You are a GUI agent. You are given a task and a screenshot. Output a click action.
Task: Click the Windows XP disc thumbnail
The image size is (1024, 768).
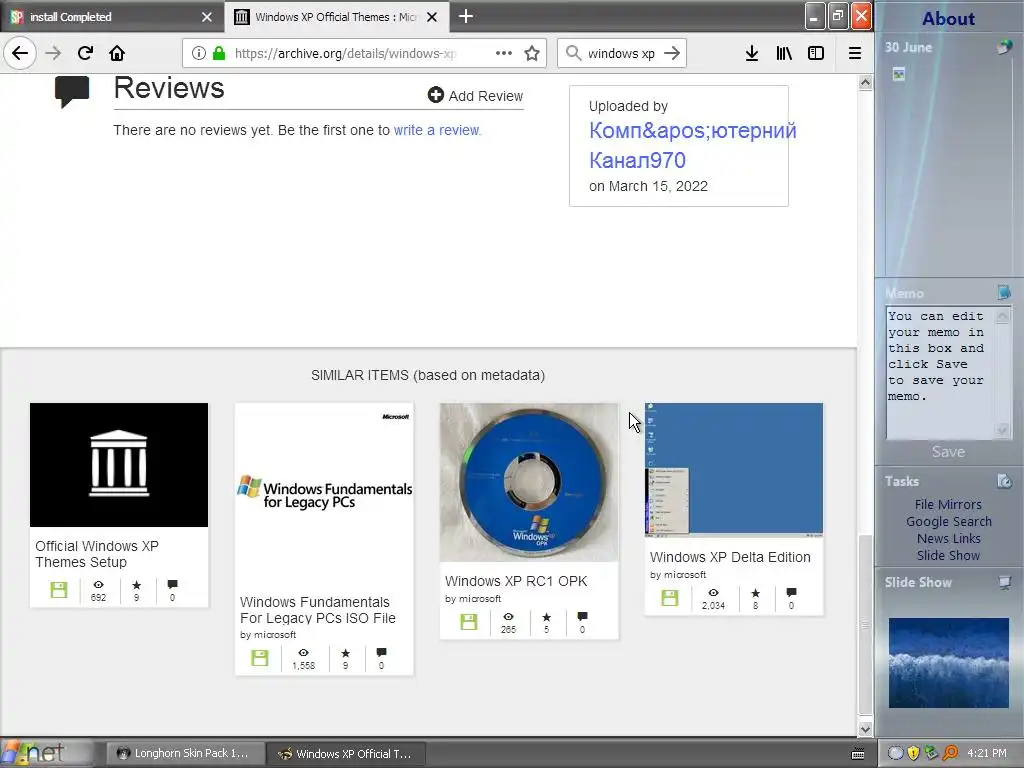coord(529,482)
